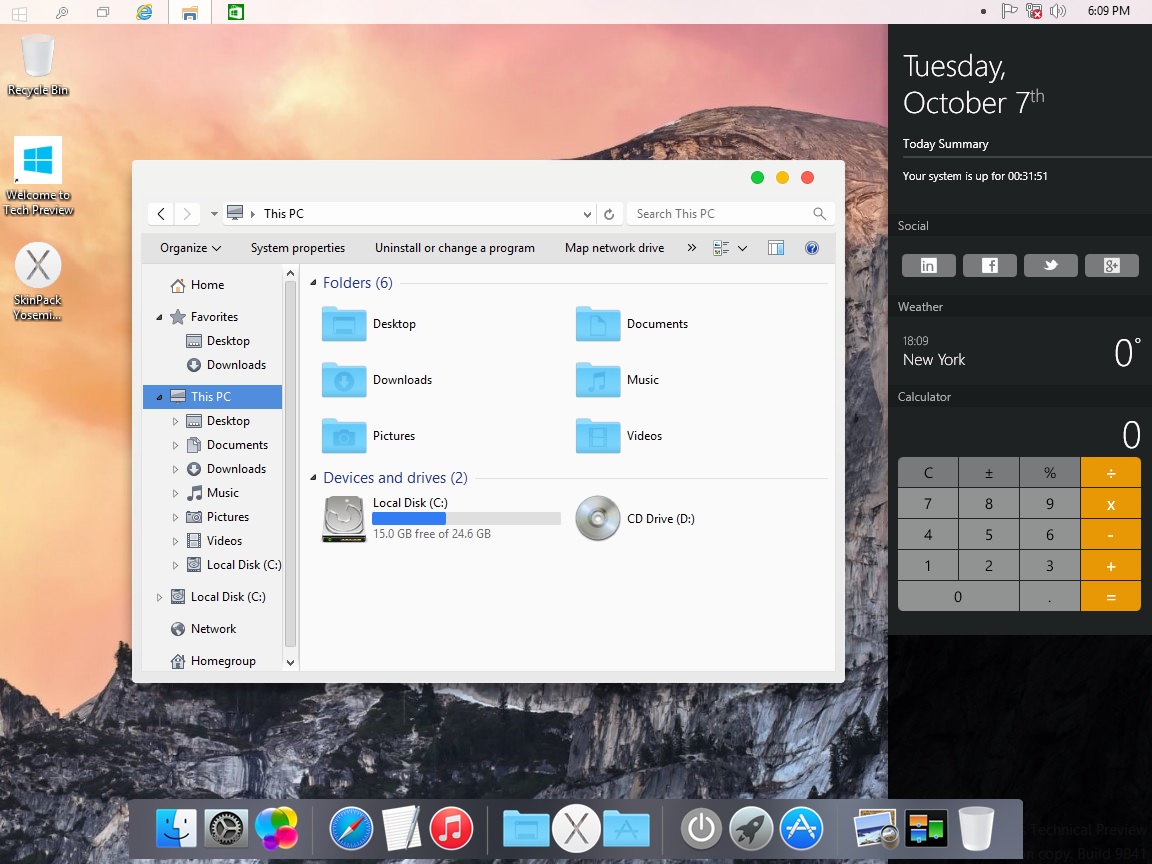This screenshot has width=1152, height=864.
Task: Click the Explorer Help question mark icon
Action: coord(812,247)
